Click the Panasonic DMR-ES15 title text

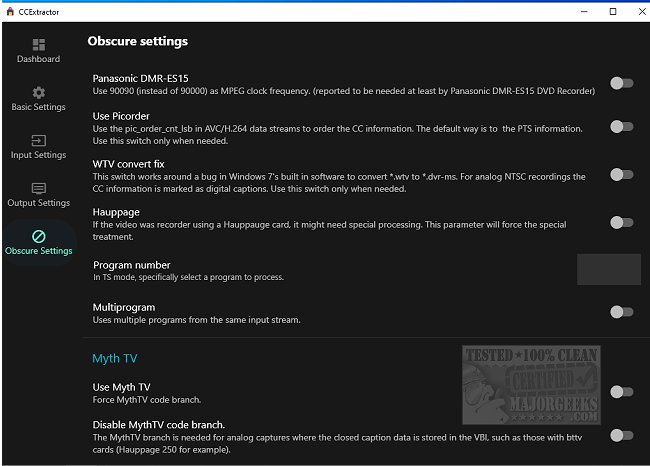[141, 78]
